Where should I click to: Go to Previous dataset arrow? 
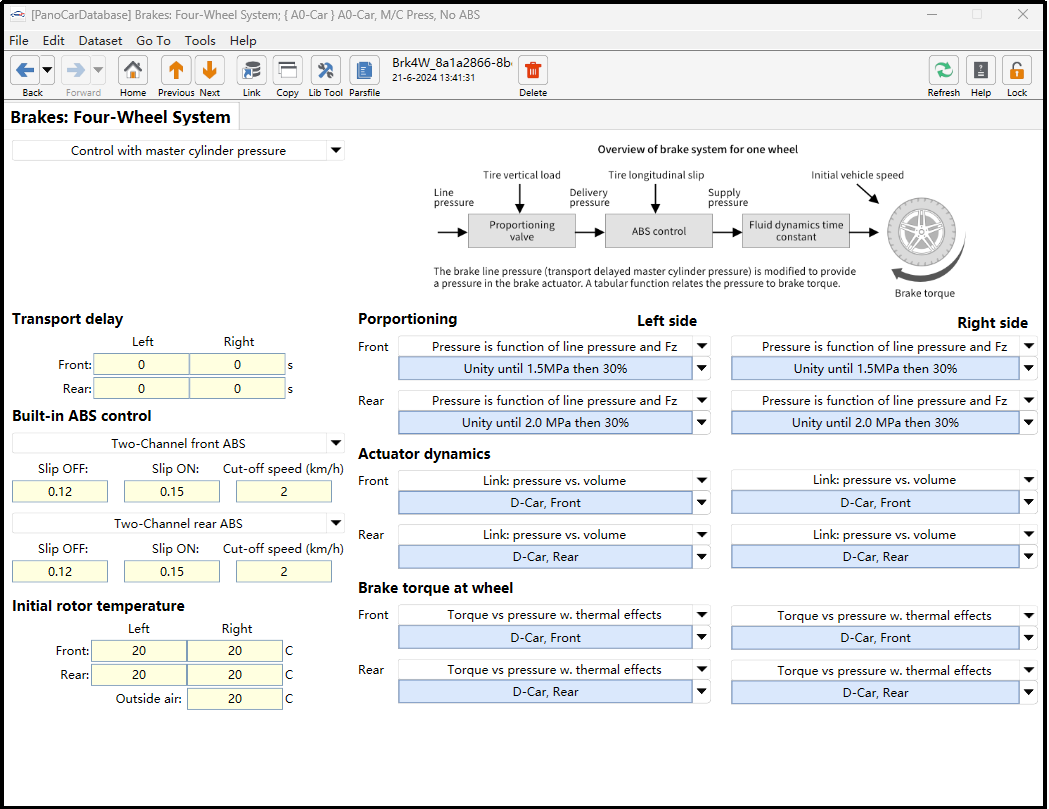[176, 70]
